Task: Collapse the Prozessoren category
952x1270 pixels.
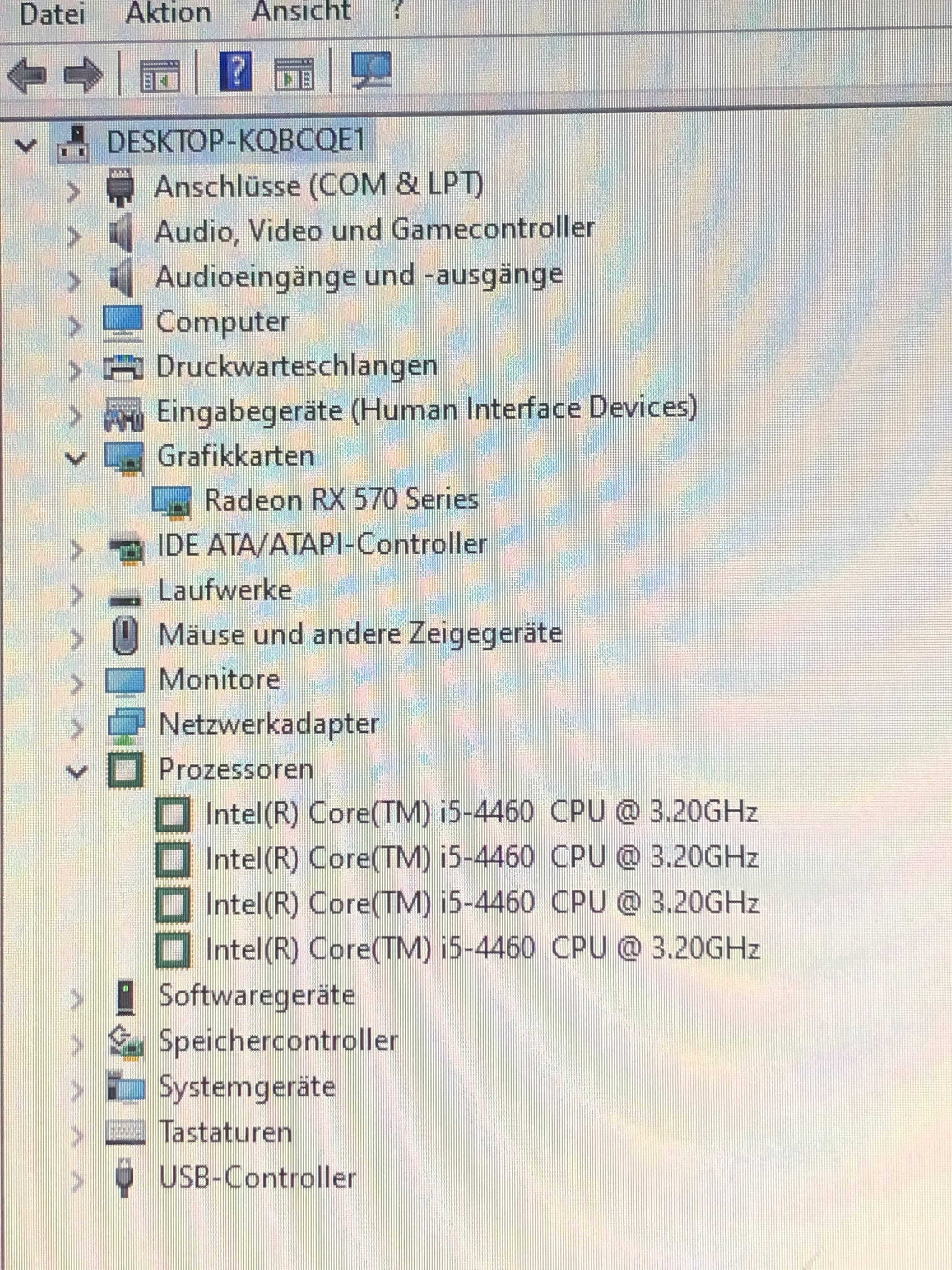Action: 76,771
